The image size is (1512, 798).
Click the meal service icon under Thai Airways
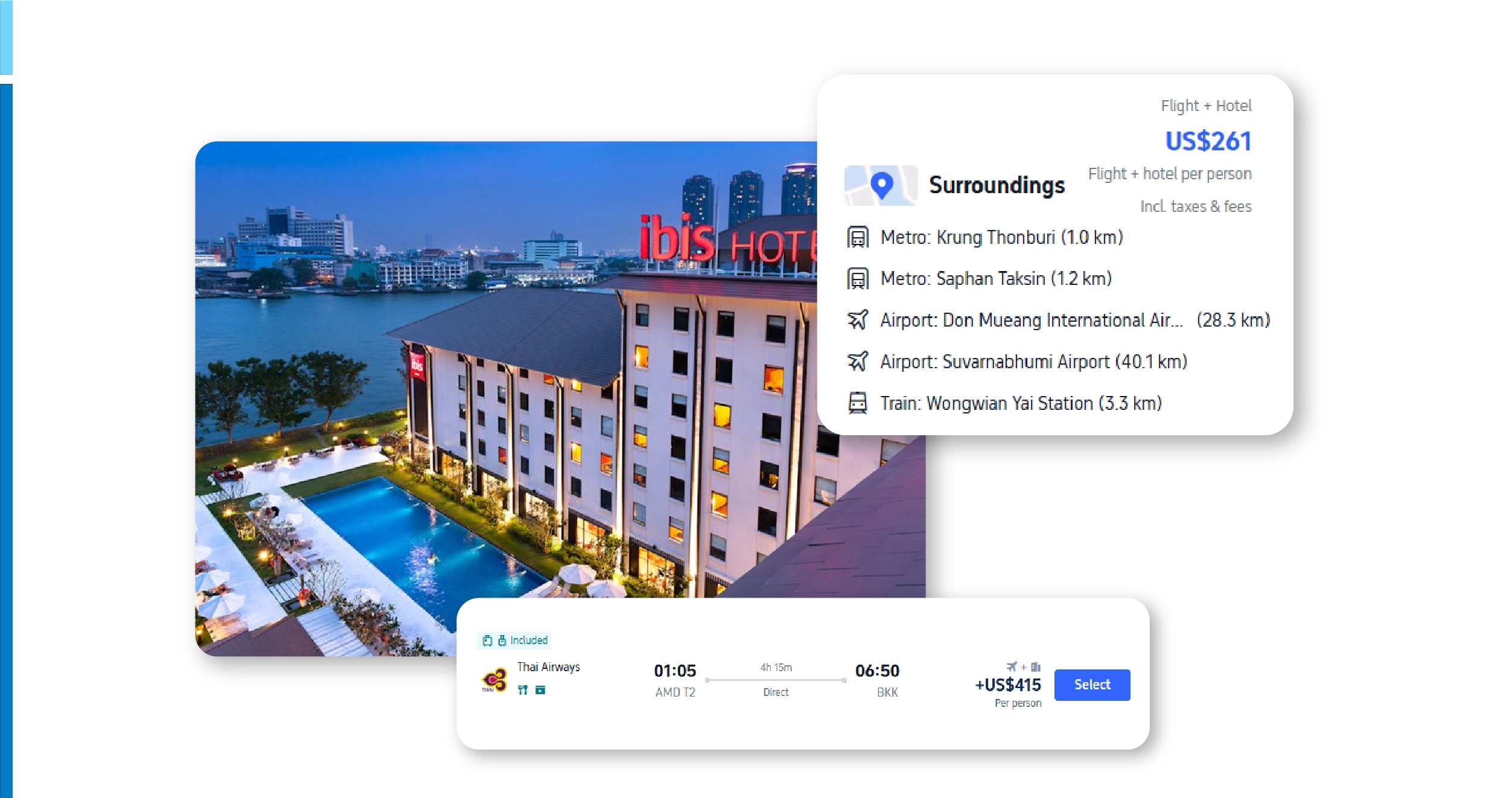pos(523,690)
